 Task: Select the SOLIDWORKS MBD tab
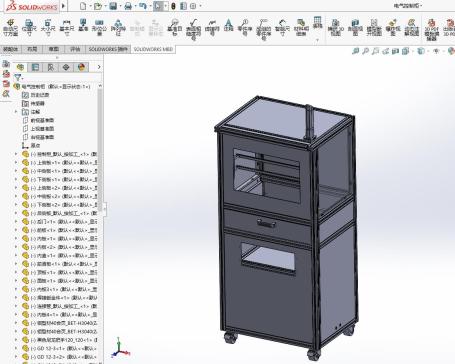point(153,49)
